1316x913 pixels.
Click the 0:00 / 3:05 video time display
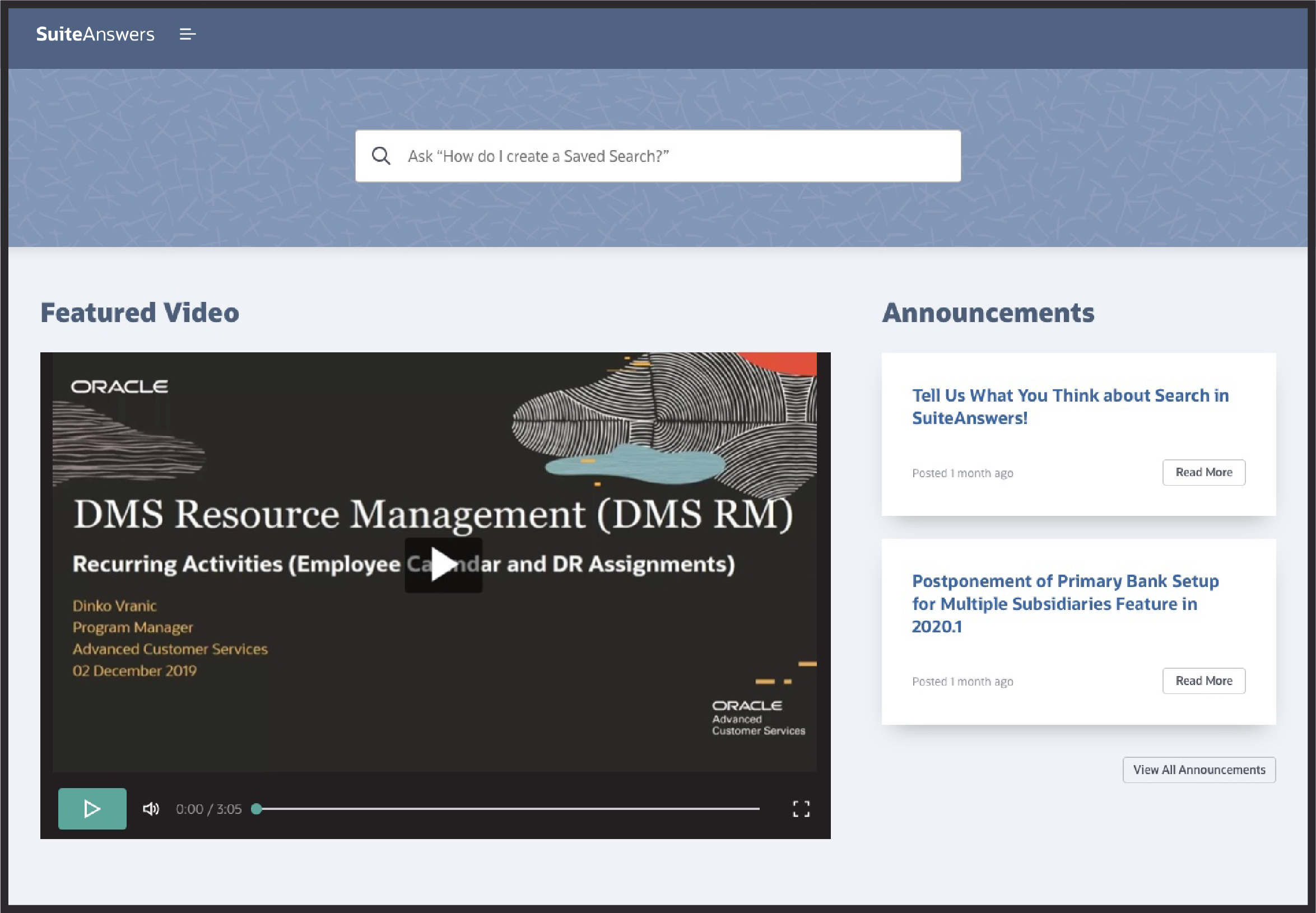coord(209,808)
